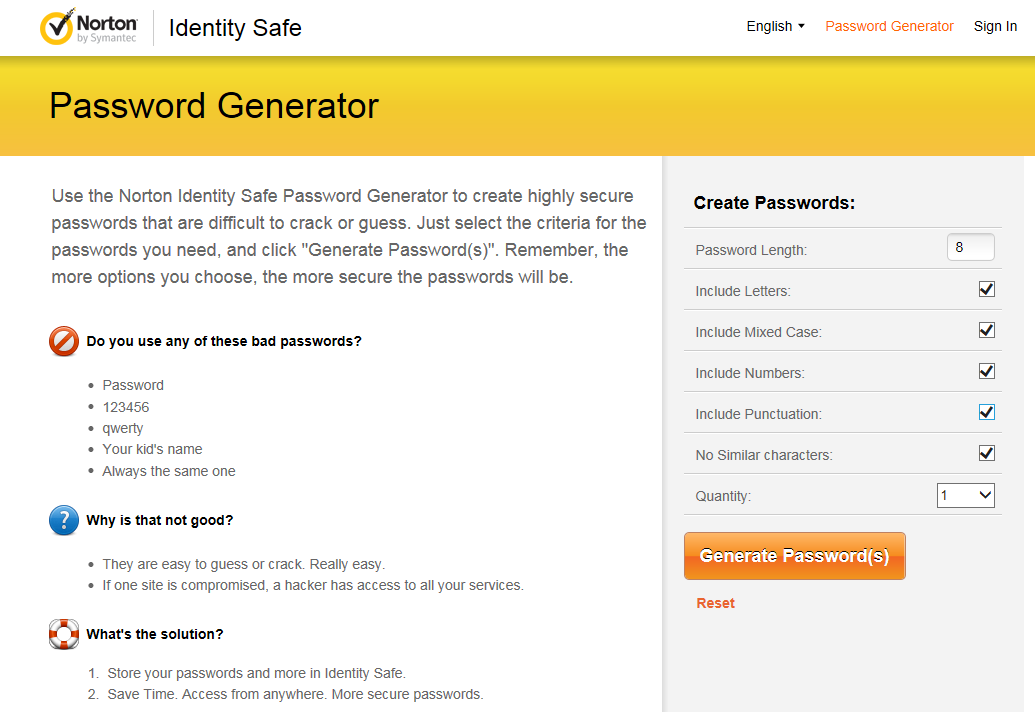Click the lifebuoy solution icon
Viewport: 1035px width, 712px height.
tap(64, 634)
